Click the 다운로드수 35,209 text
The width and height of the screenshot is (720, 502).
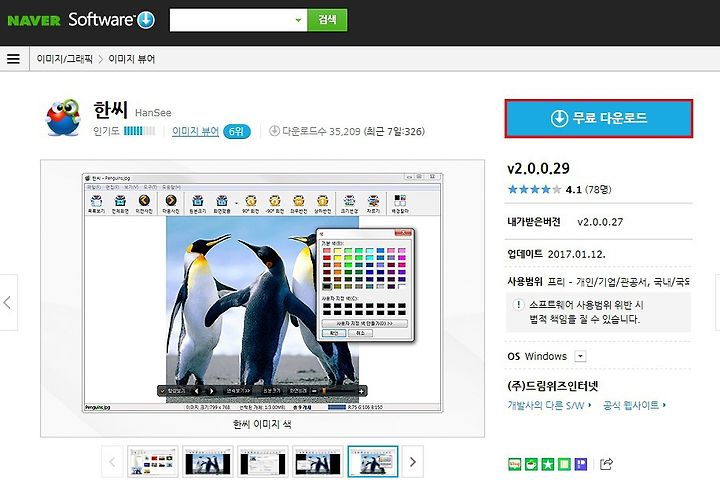click(x=321, y=131)
